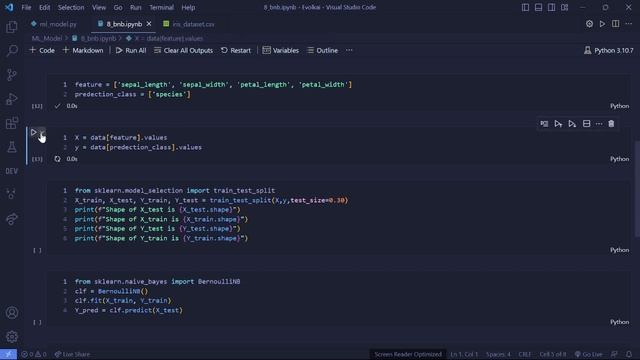Toggle secondary side bar layout icon

pyautogui.click(x=551, y=7)
